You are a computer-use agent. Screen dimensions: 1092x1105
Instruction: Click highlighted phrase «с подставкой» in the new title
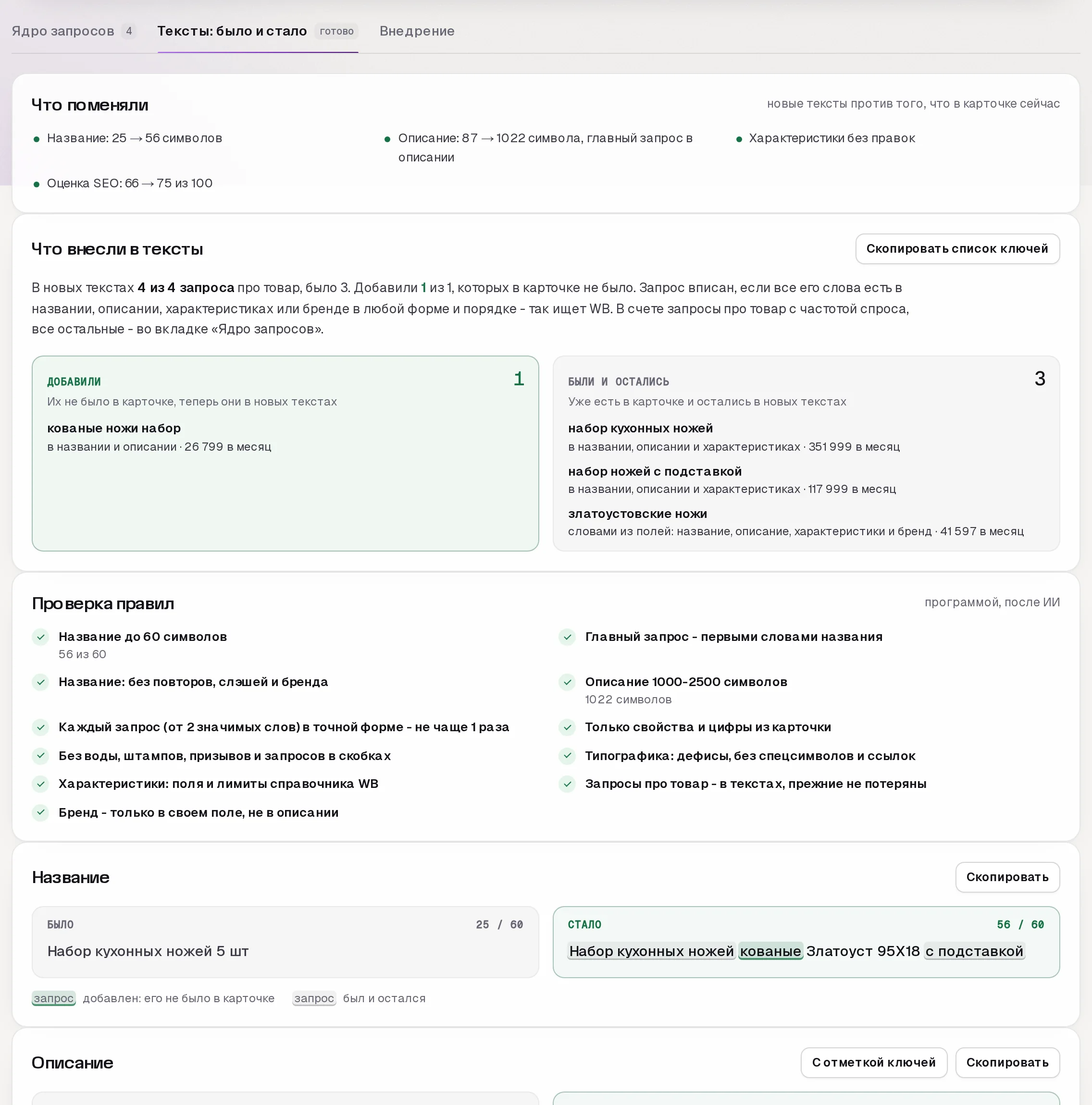[974, 951]
